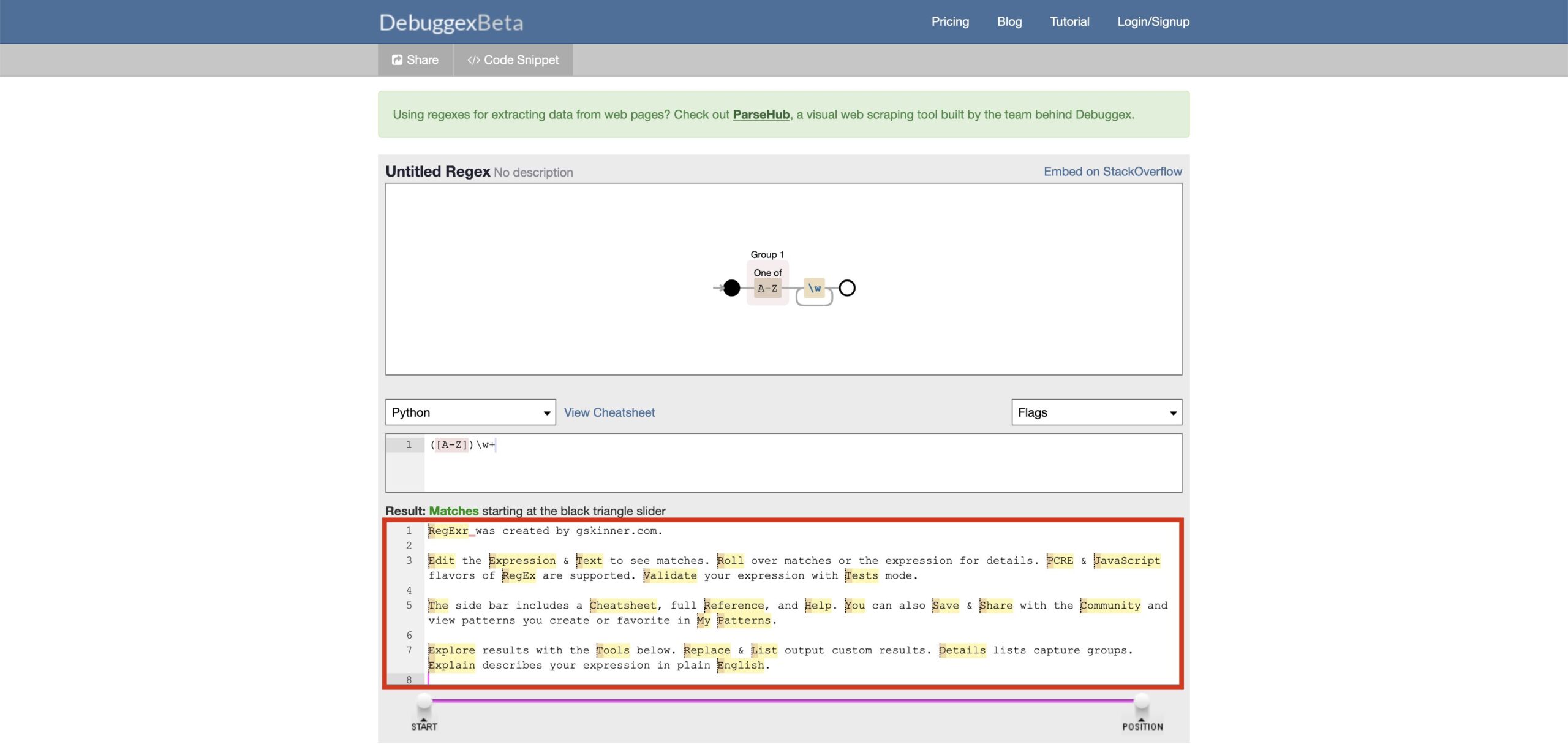Click the black start node in diagram
Viewport: 1568px width, 752px height.
point(731,288)
